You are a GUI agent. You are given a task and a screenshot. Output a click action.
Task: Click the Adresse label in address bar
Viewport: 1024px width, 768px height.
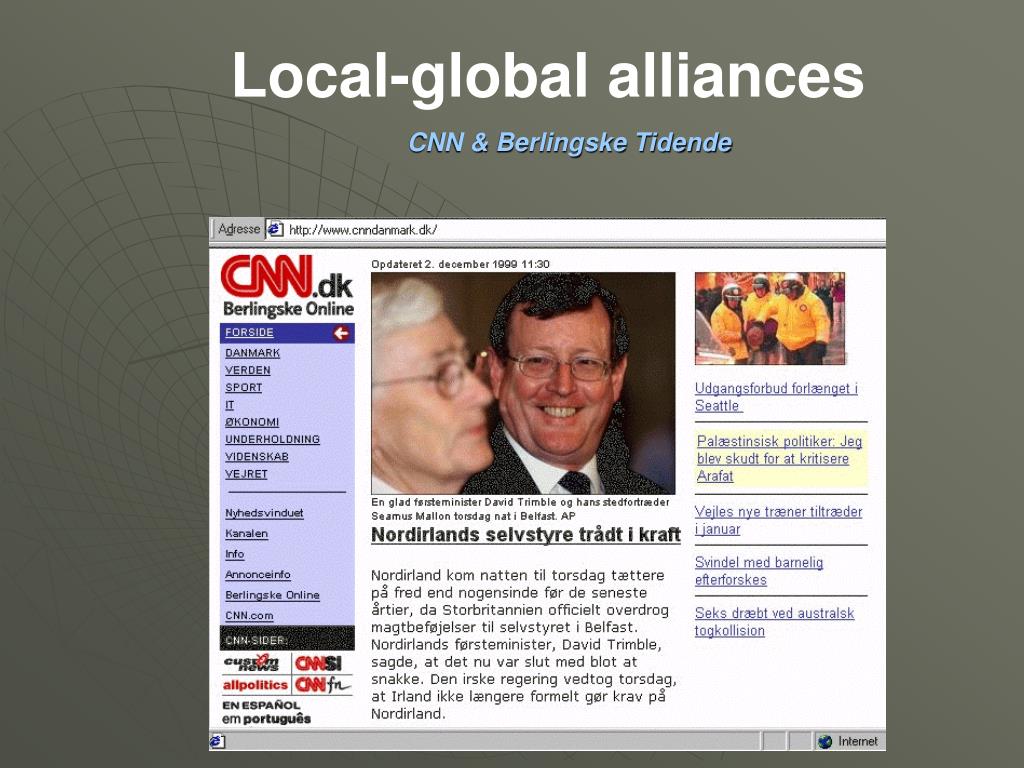click(x=238, y=229)
